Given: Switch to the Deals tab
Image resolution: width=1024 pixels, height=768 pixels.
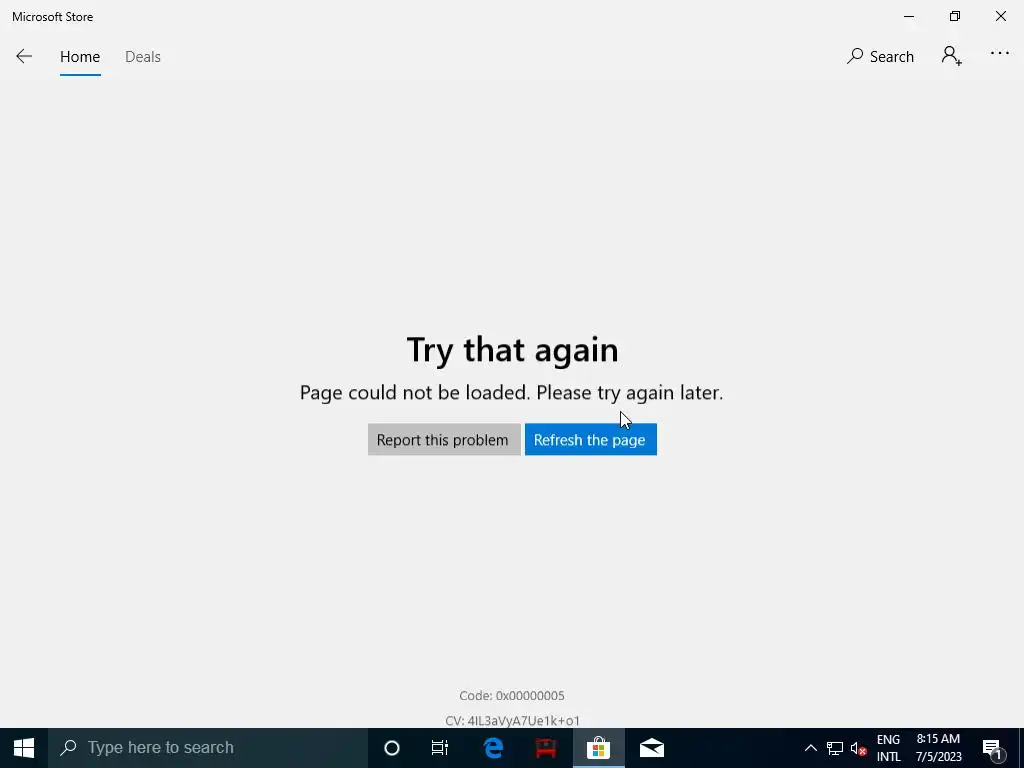Looking at the screenshot, I should (x=142, y=57).
